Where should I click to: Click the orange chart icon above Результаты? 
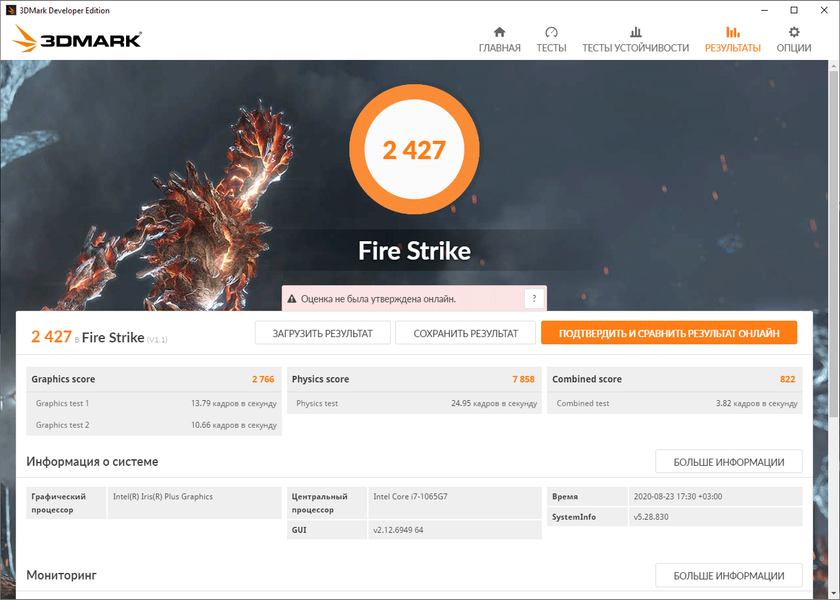pos(732,32)
